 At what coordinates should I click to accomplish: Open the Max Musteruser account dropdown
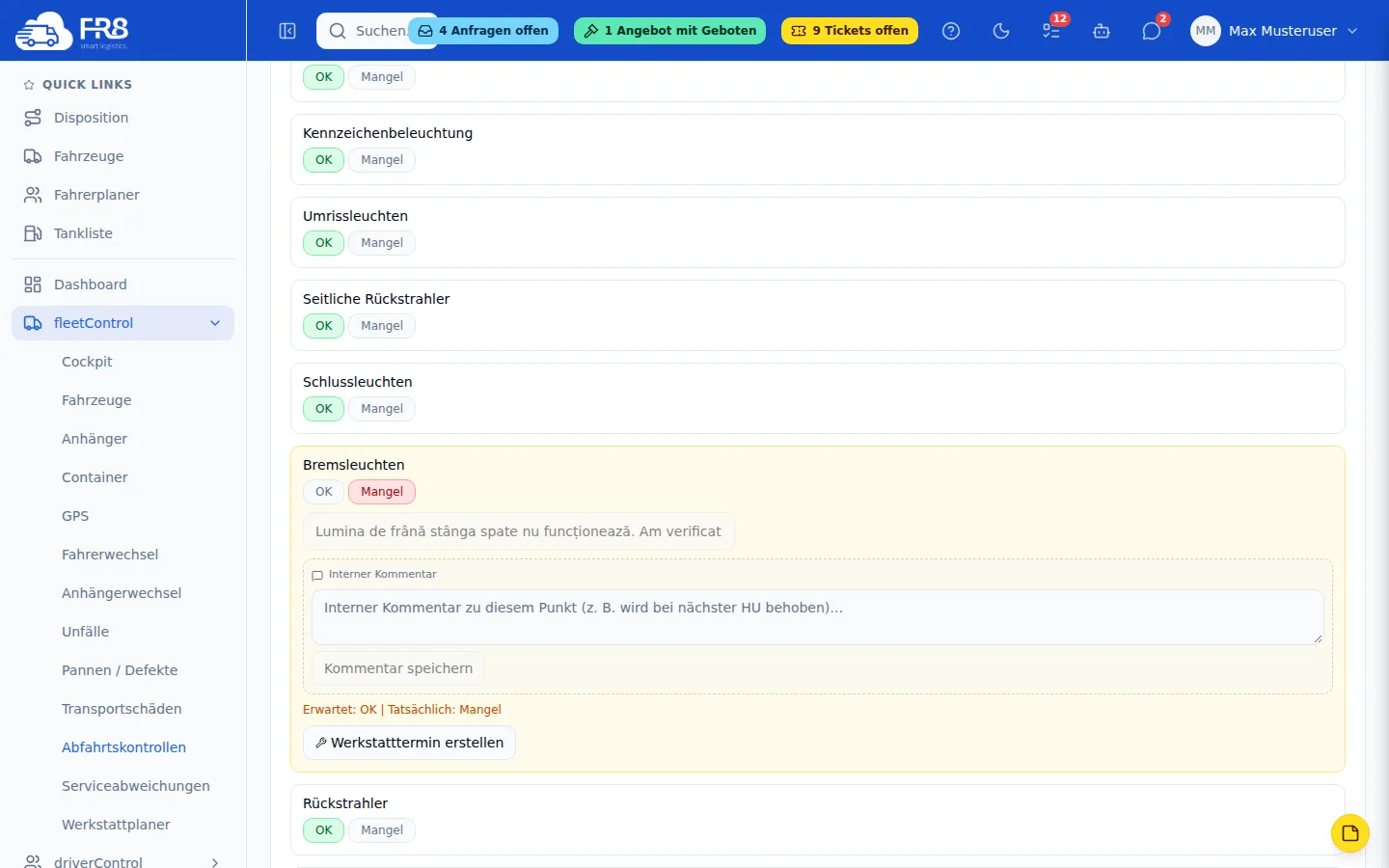(1275, 31)
